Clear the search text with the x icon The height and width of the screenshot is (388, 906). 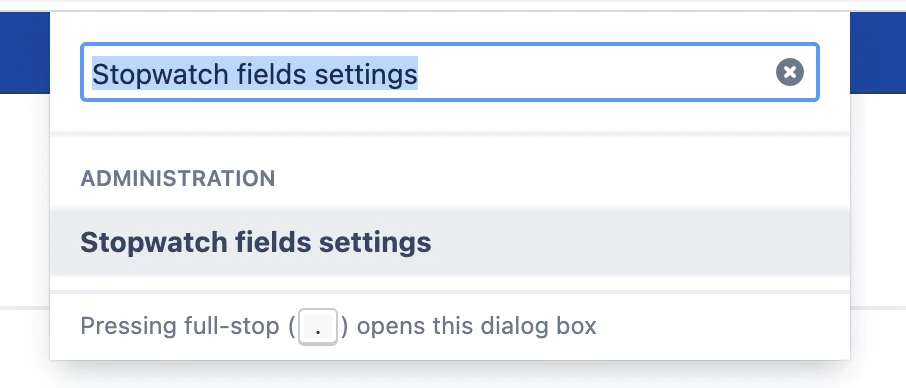[789, 72]
